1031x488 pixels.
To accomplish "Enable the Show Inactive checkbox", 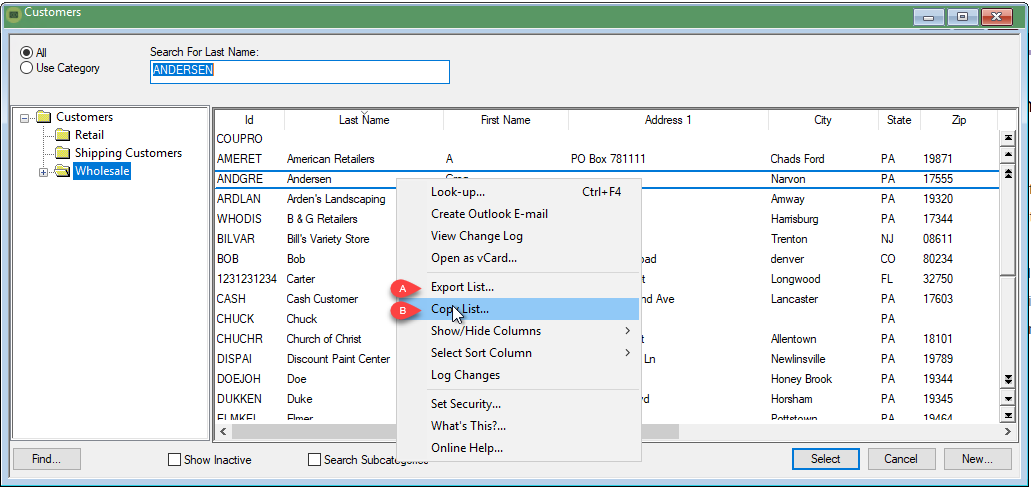I will coord(175,460).
